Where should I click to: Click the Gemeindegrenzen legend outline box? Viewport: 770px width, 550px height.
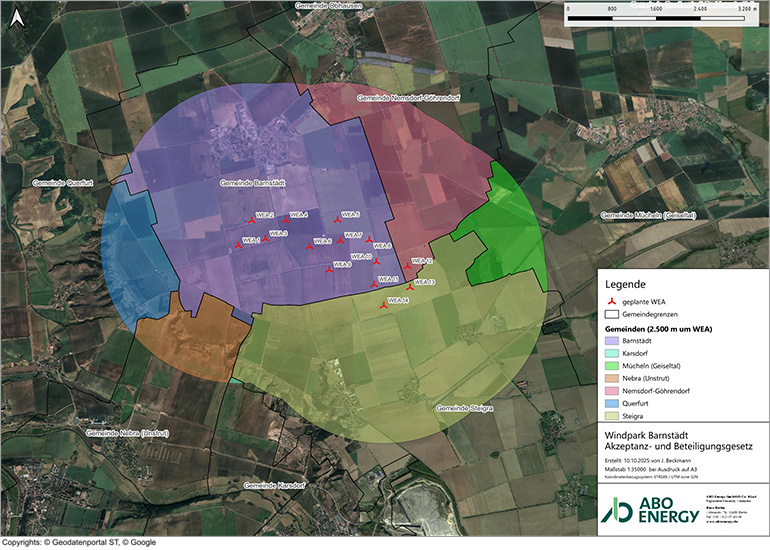point(612,315)
